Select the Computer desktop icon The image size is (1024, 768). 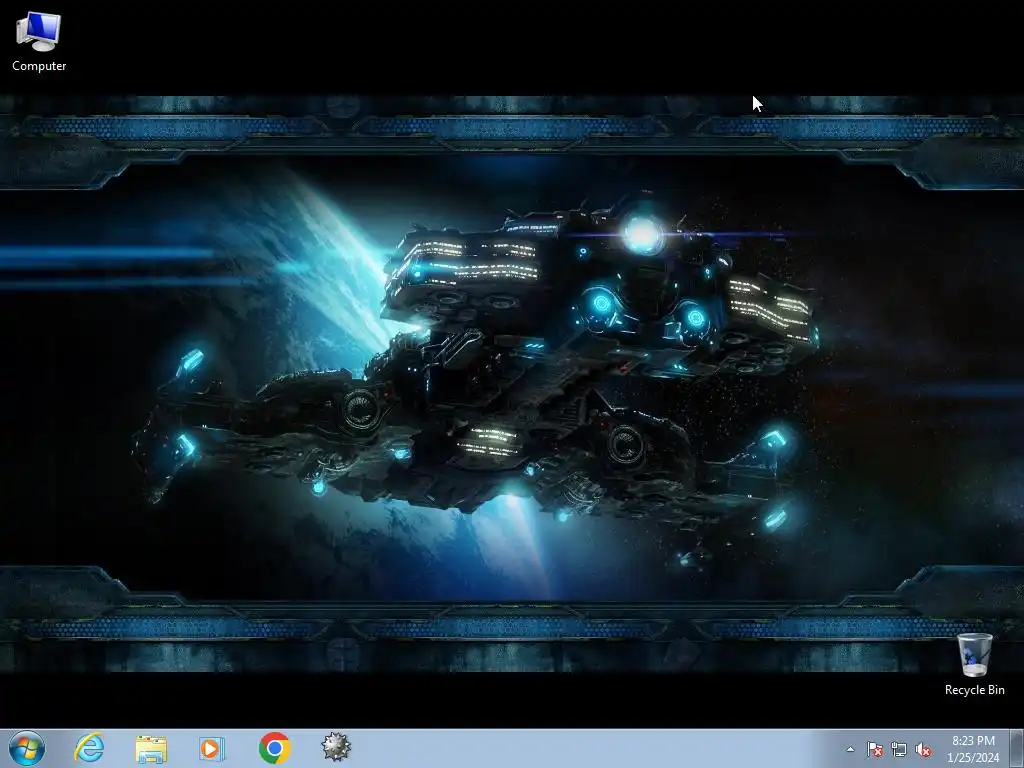(39, 41)
